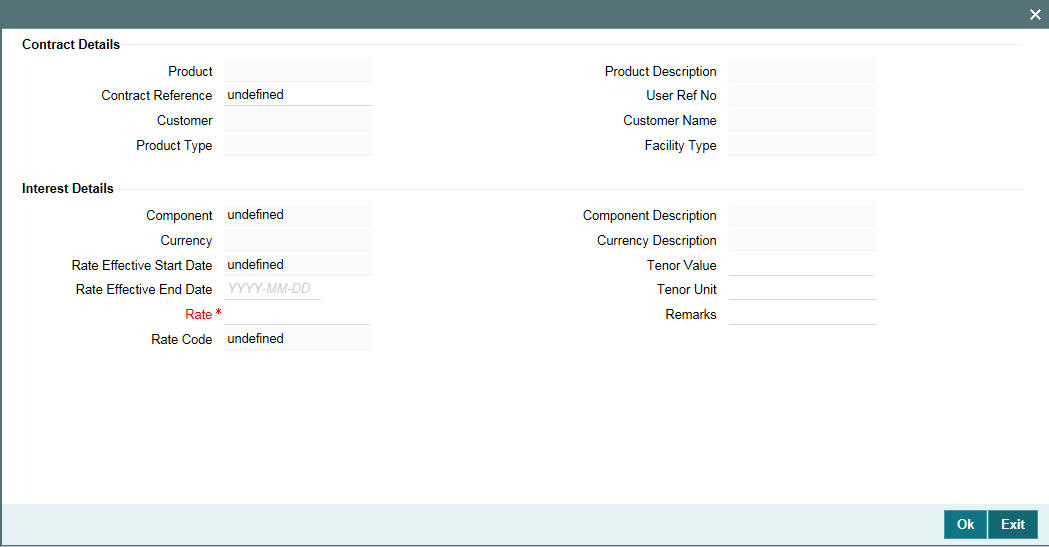Screen dimensions: 1049x547
Task: Focus the Currency field
Action: pos(298,240)
